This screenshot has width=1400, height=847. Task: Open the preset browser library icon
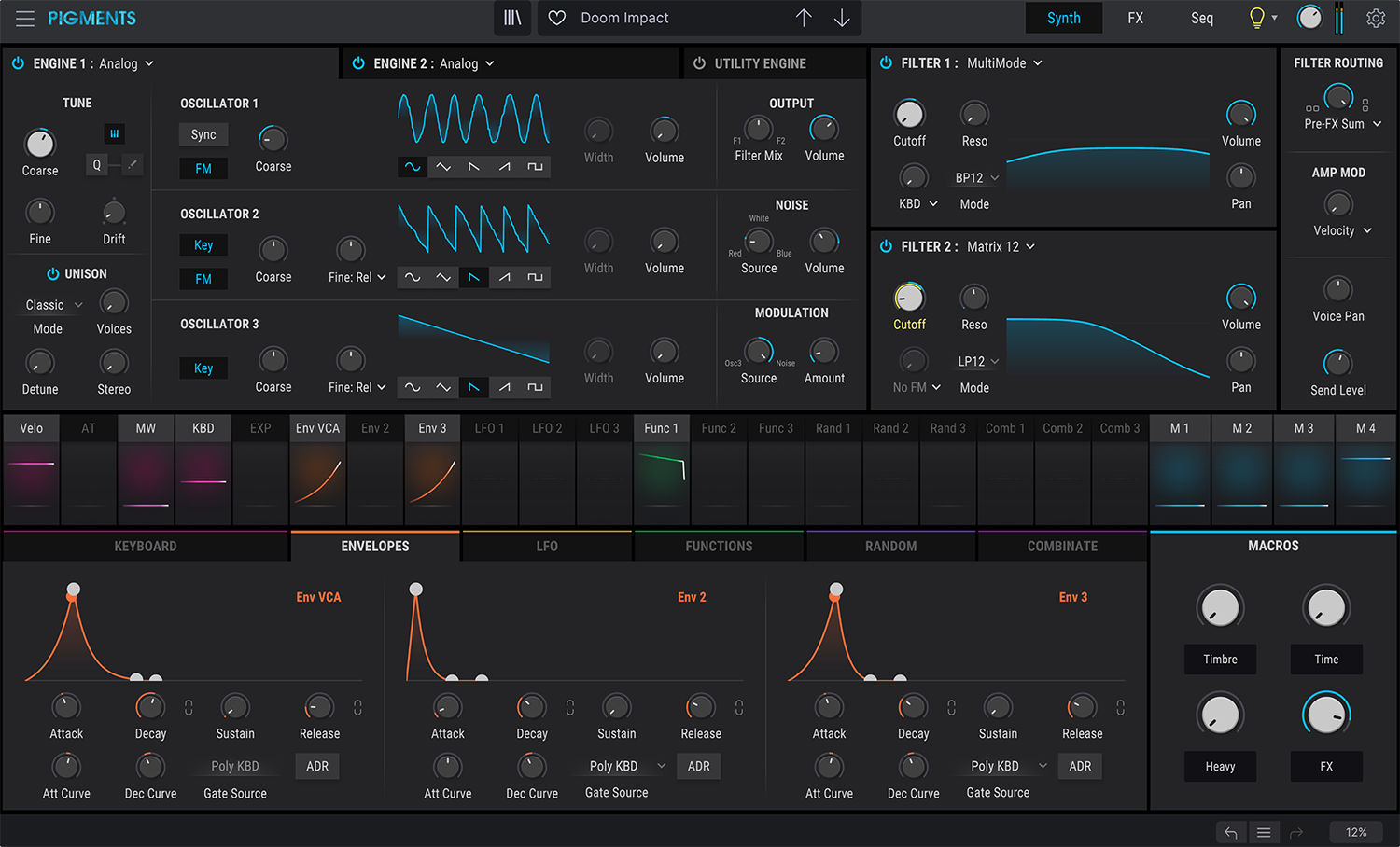(512, 18)
